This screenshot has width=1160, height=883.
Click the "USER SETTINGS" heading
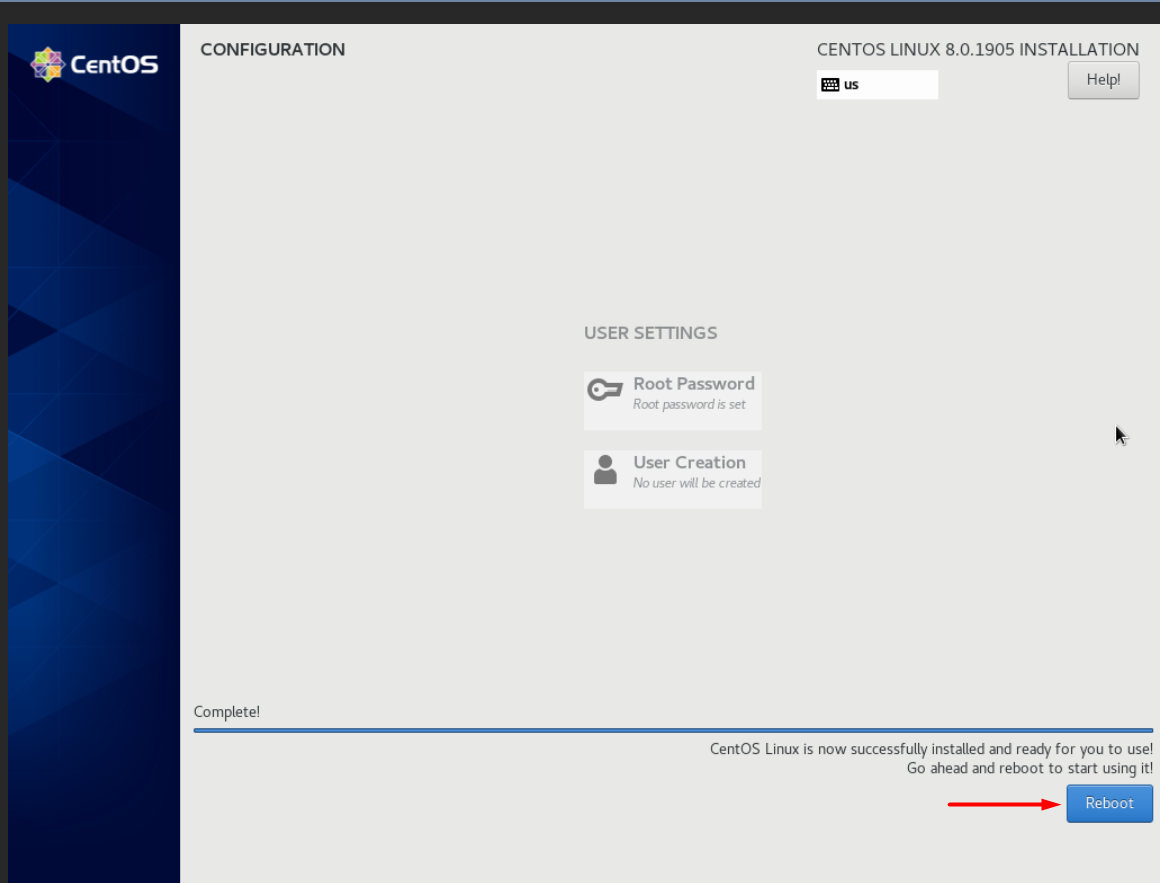650,333
